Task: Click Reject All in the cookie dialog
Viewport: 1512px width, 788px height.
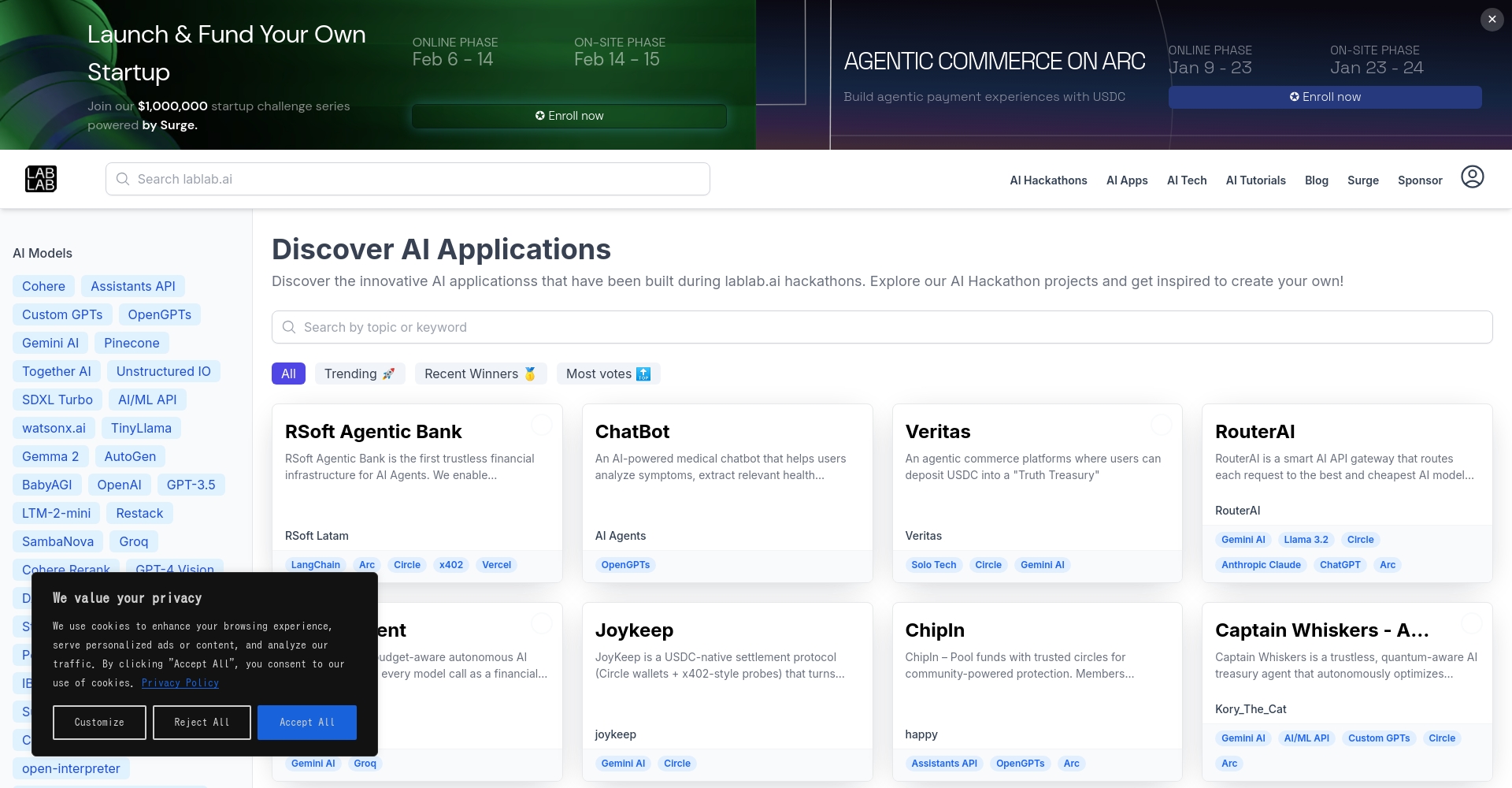Action: coord(202,723)
